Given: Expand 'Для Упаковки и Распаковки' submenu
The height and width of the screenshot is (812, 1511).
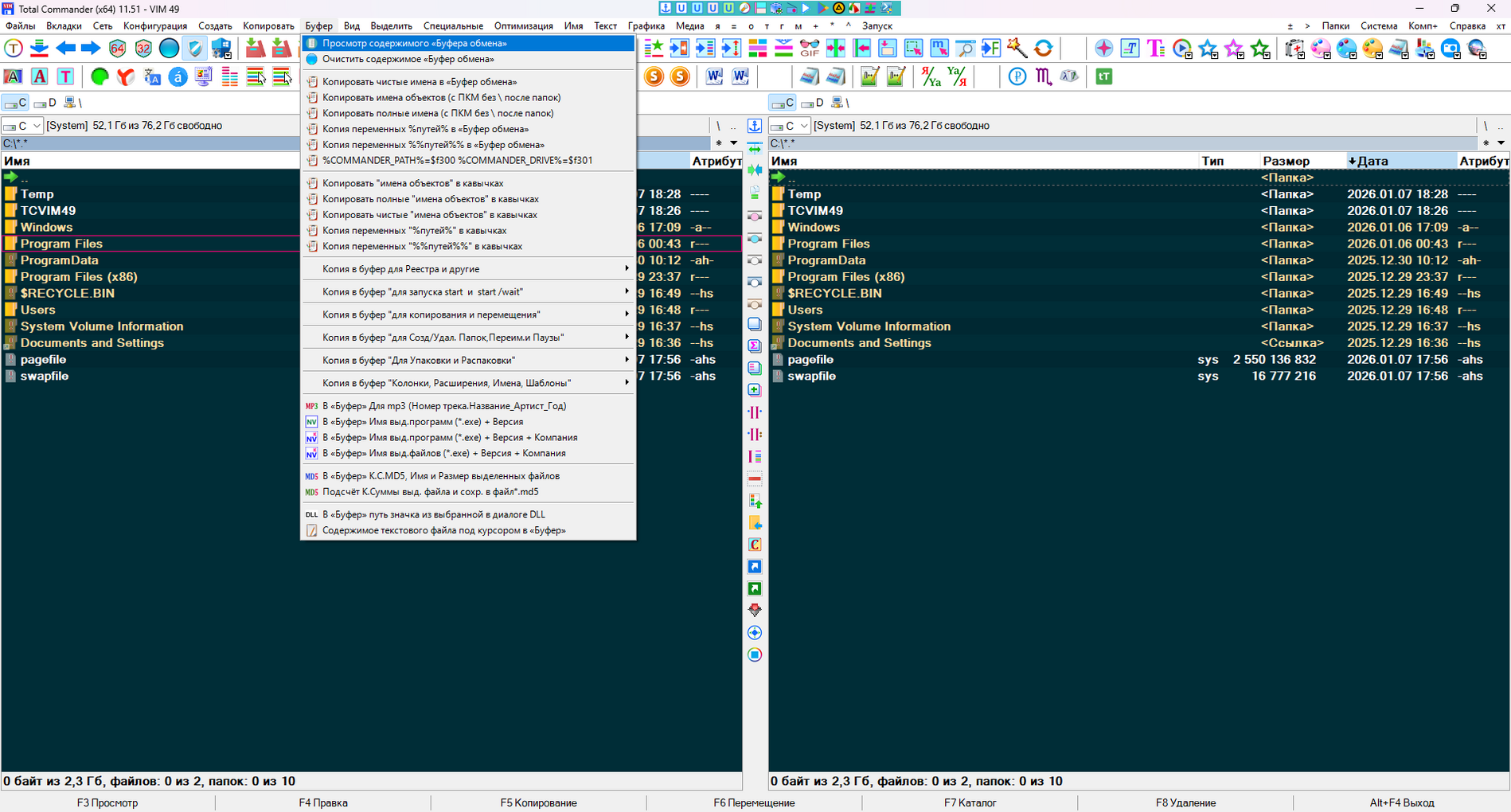Looking at the screenshot, I should [x=468, y=361].
